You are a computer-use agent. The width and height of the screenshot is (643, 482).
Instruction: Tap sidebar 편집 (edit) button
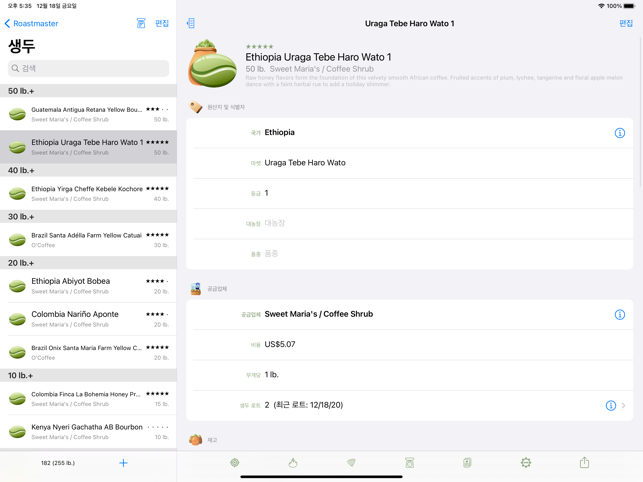click(x=162, y=23)
